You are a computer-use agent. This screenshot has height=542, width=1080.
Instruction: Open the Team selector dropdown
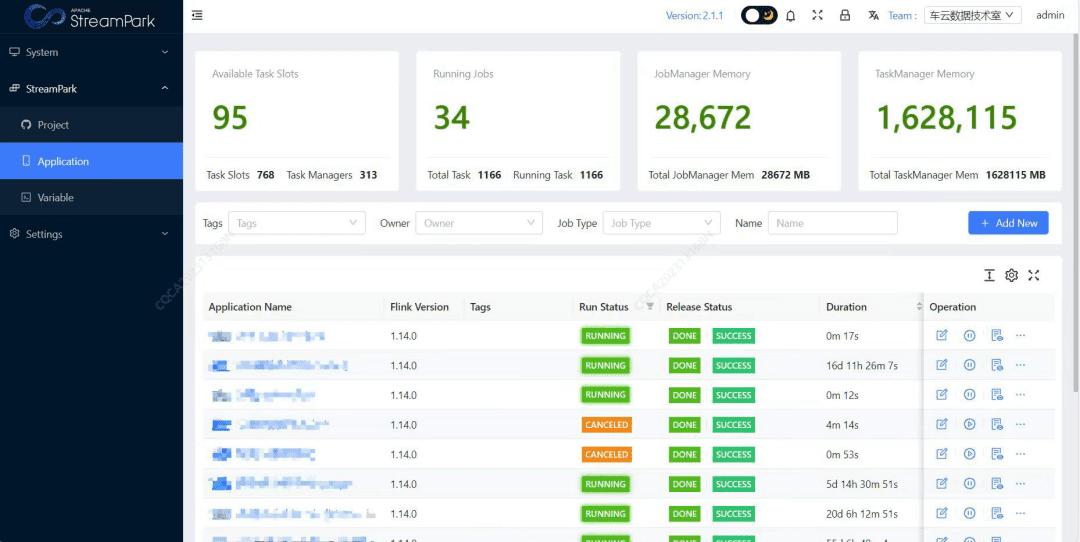click(x=971, y=15)
